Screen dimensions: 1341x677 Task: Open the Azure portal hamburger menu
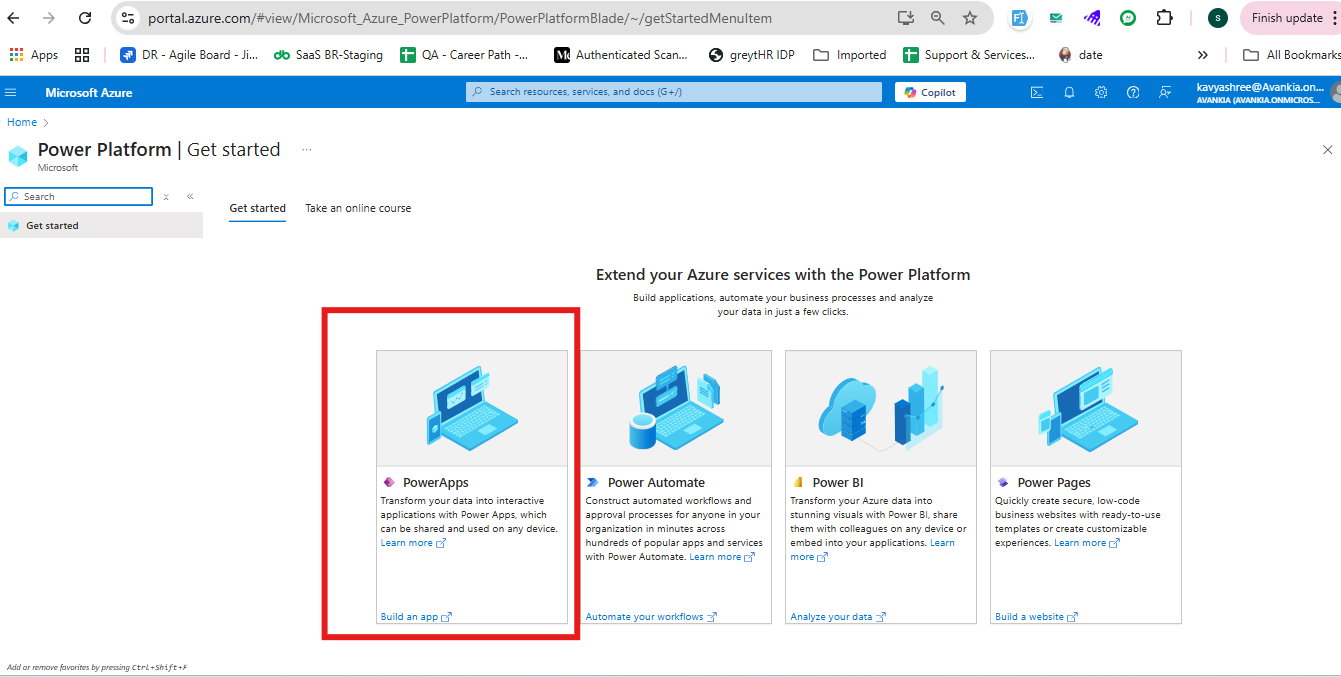pos(11,92)
